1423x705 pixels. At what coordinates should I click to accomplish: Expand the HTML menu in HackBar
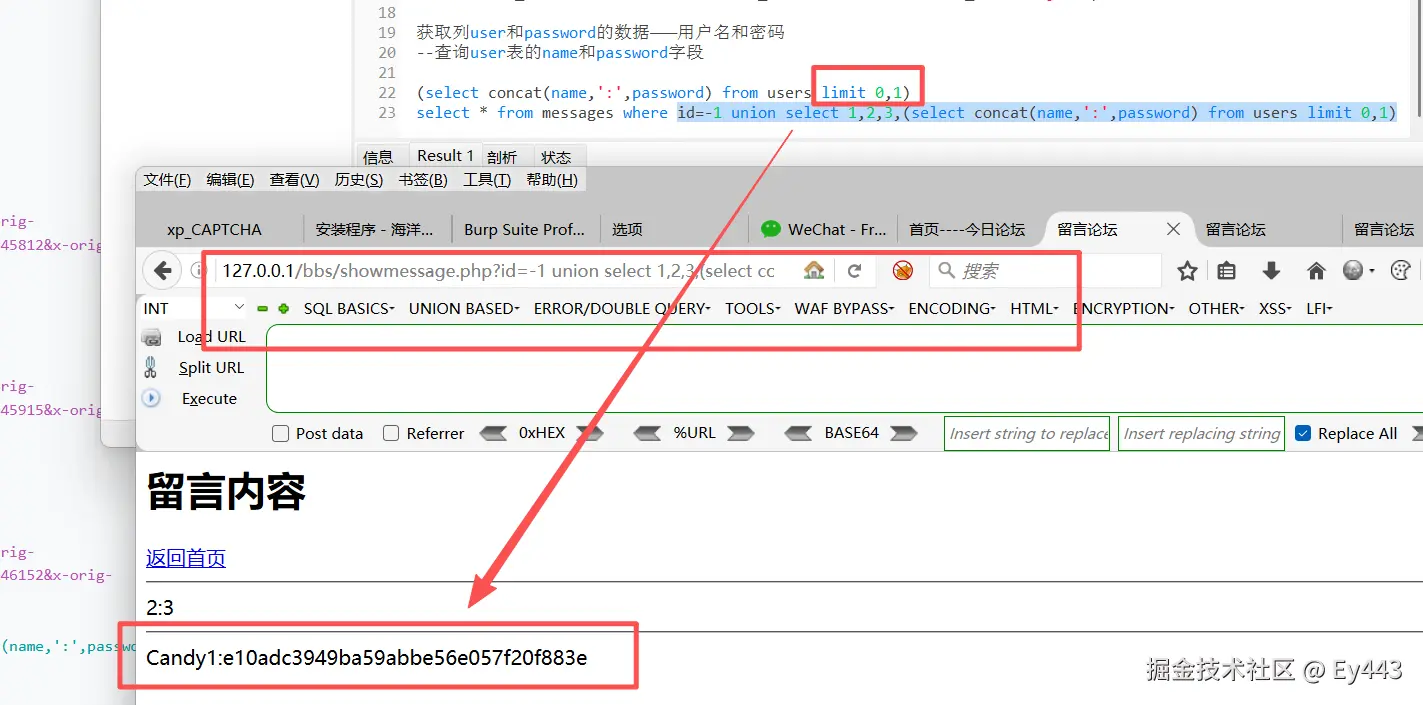1034,308
